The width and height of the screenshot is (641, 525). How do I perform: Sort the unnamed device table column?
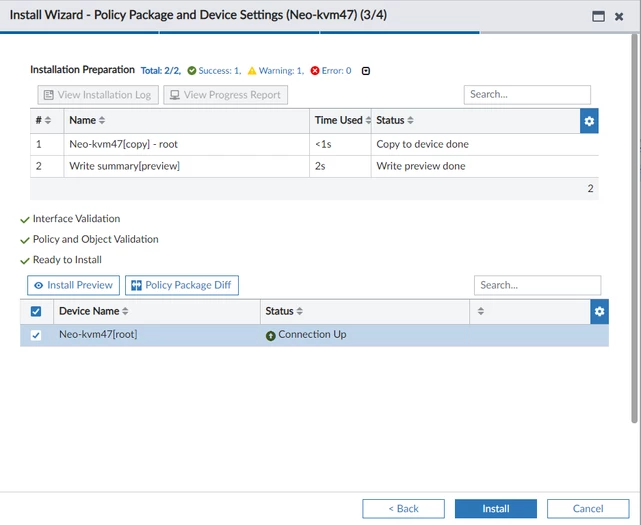click(481, 311)
